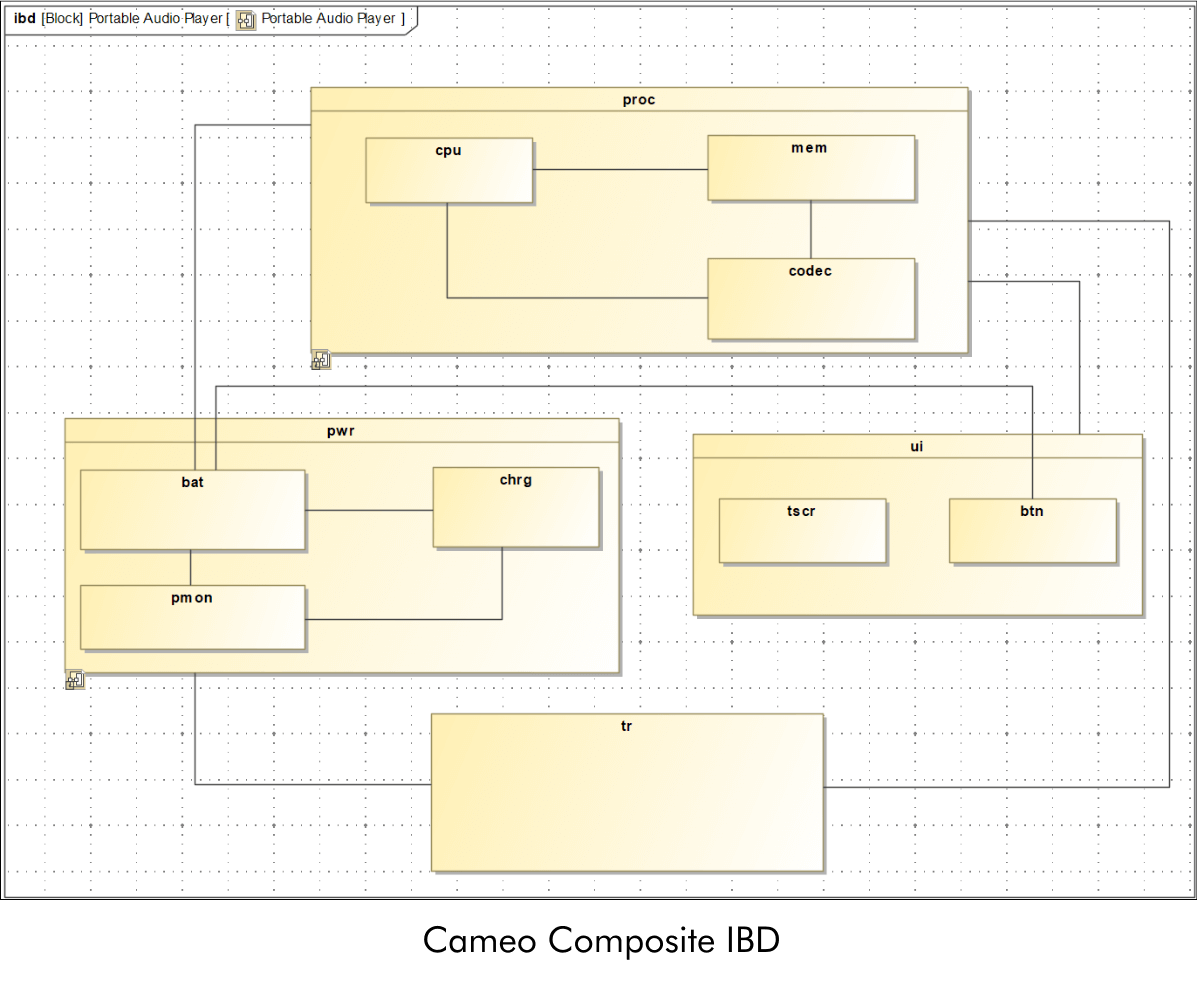The image size is (1200, 1000).
Task: Select the connector between bat and chrg
Action: 370,508
